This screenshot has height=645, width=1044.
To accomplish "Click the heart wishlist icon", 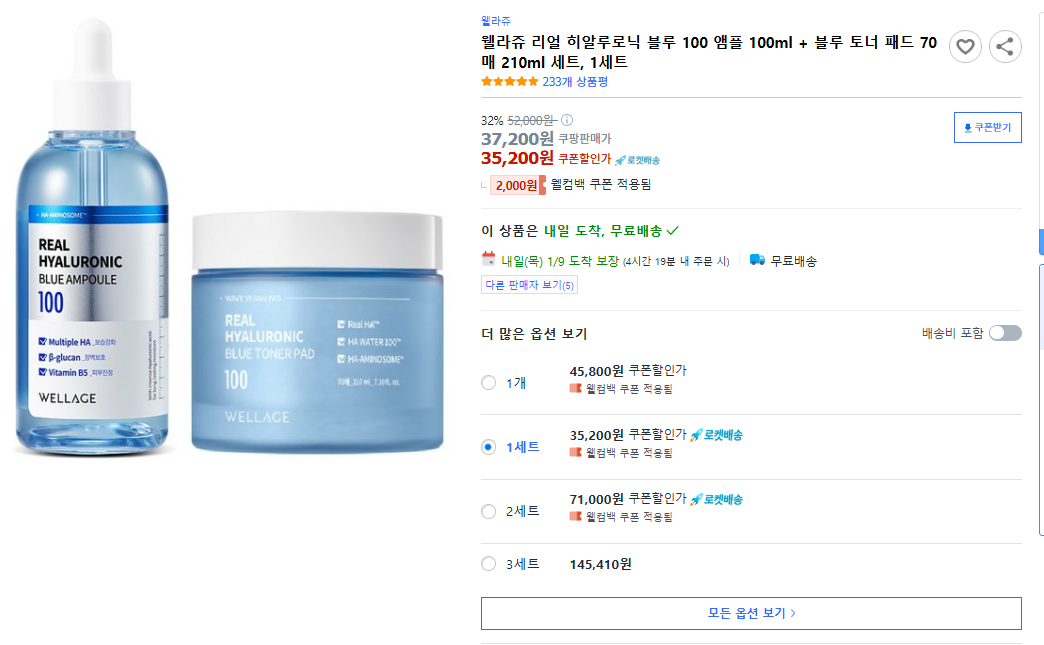I will coord(965,47).
